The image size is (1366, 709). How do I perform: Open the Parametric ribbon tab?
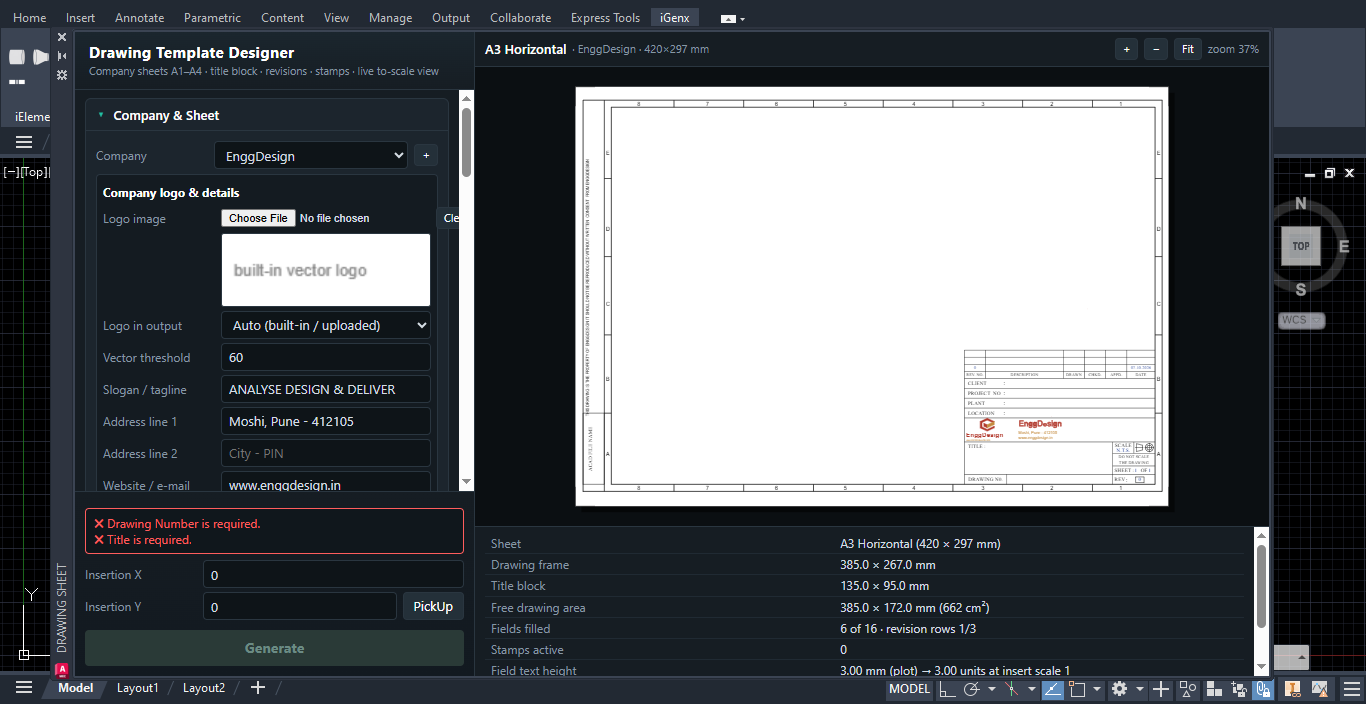213,18
